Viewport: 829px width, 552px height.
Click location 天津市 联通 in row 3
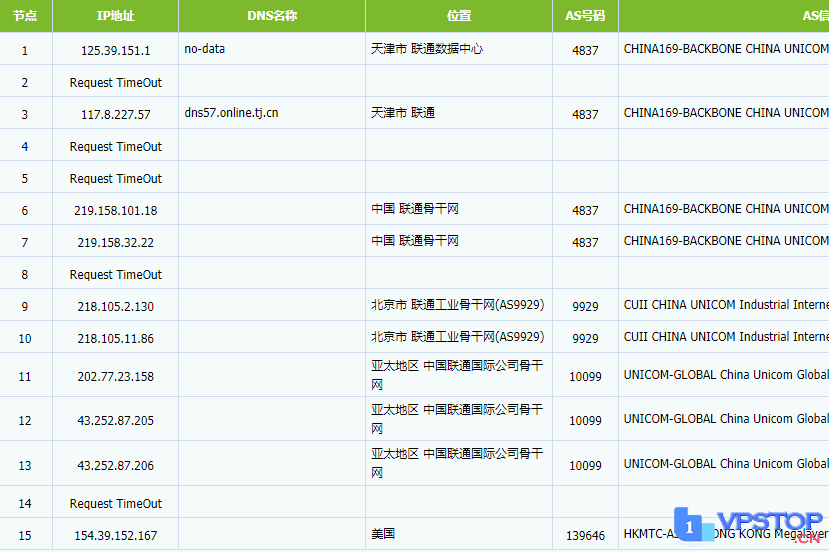(x=403, y=113)
